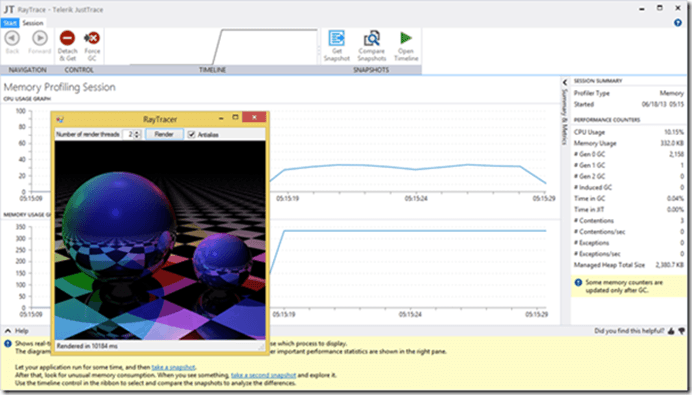Follow the 'take a snapshot' link
The height and width of the screenshot is (395, 692).
[x=173, y=367]
